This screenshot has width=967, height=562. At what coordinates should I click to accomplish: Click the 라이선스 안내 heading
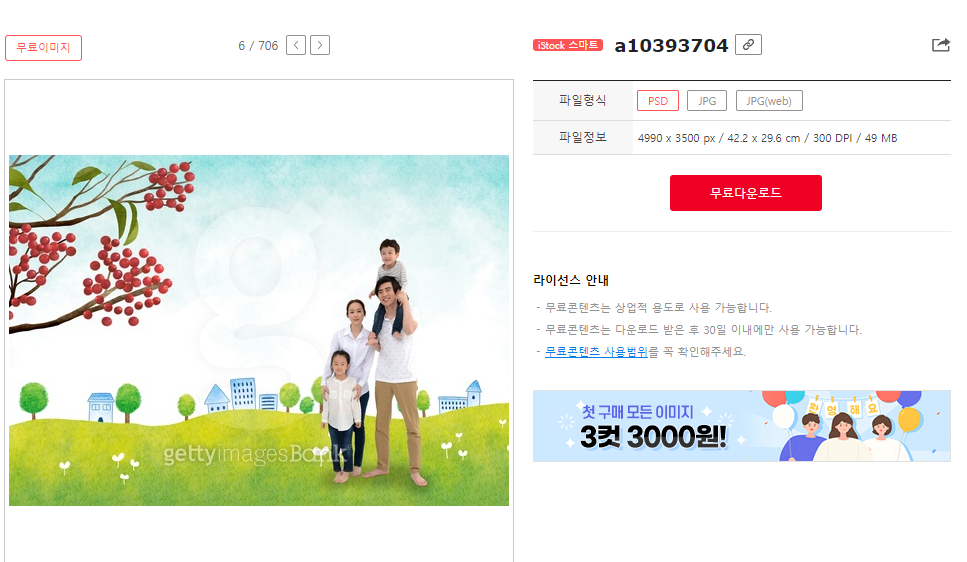[x=571, y=280]
